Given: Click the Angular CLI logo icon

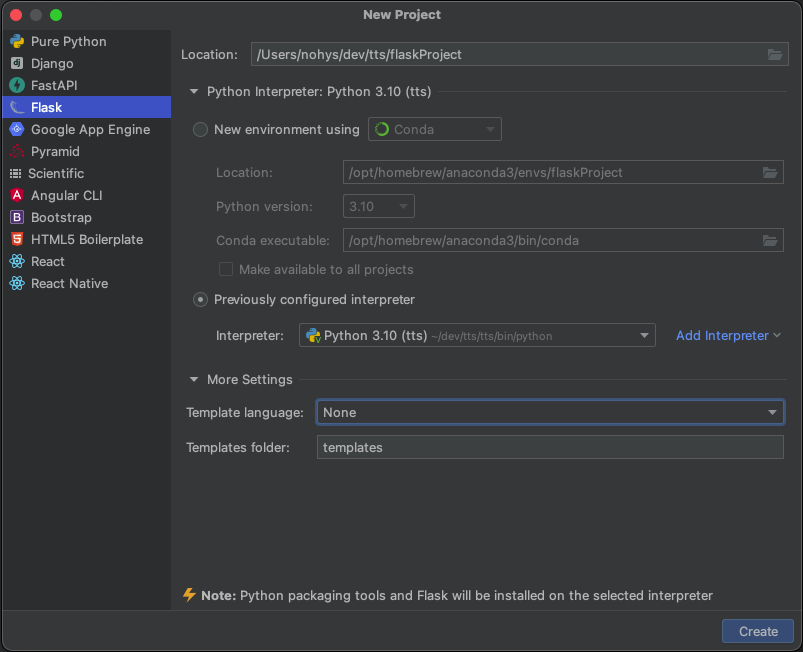Looking at the screenshot, I should click(17, 195).
